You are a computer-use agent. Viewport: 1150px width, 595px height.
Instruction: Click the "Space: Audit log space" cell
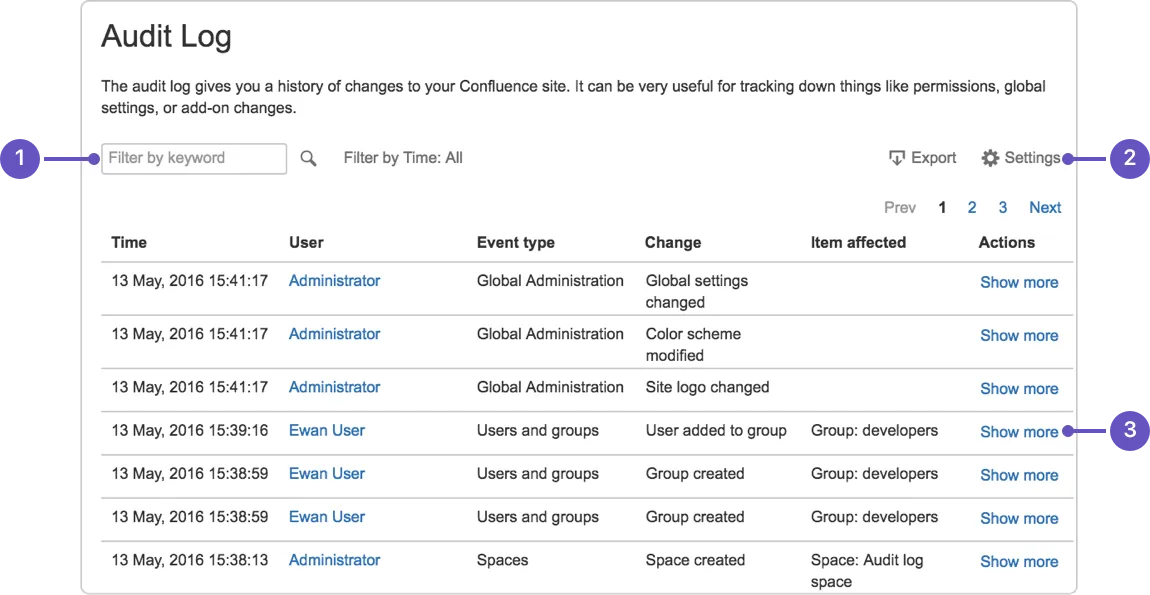pyautogui.click(x=867, y=571)
